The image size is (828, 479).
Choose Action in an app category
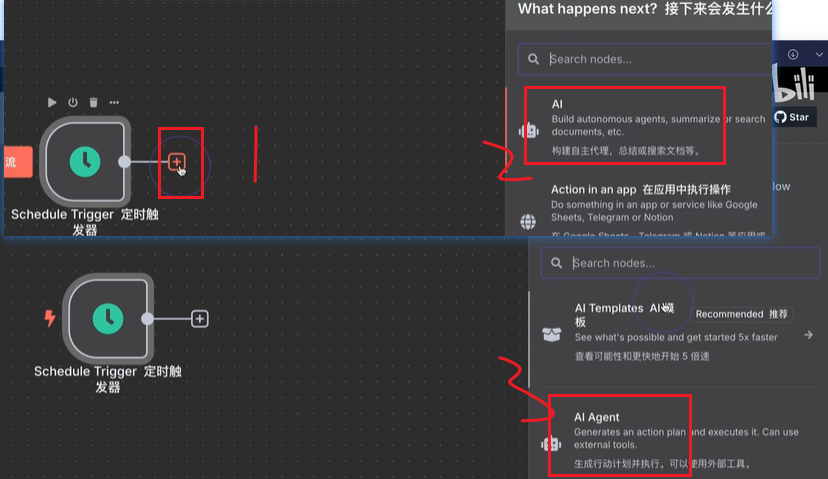642,208
